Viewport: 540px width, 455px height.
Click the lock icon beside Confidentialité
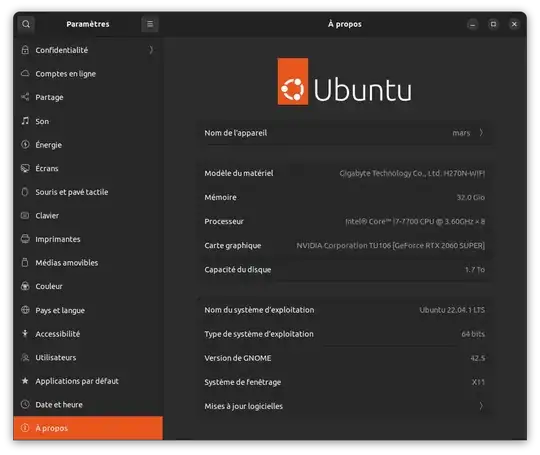(x=25, y=50)
